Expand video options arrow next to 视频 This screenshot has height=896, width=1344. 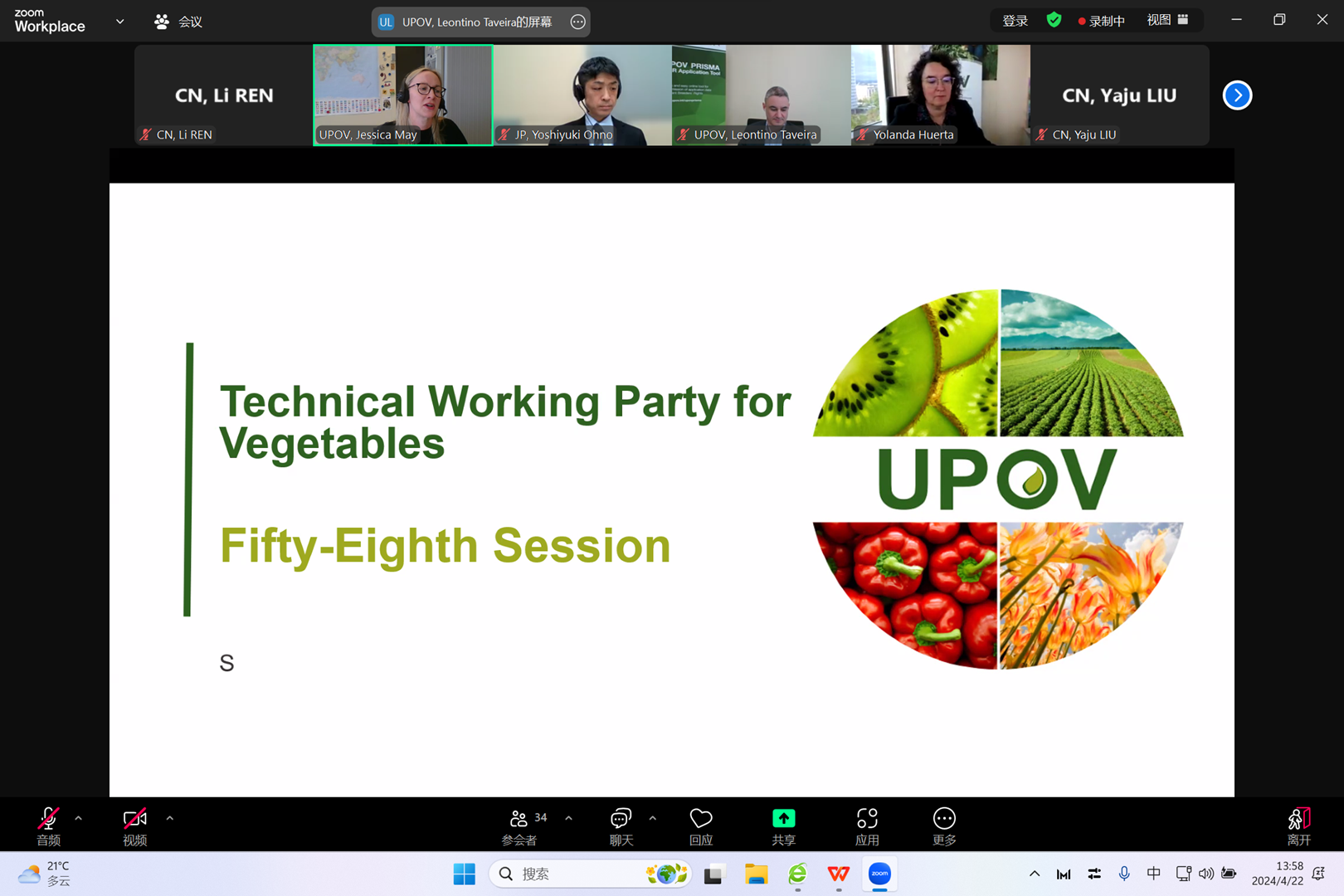tap(169, 818)
